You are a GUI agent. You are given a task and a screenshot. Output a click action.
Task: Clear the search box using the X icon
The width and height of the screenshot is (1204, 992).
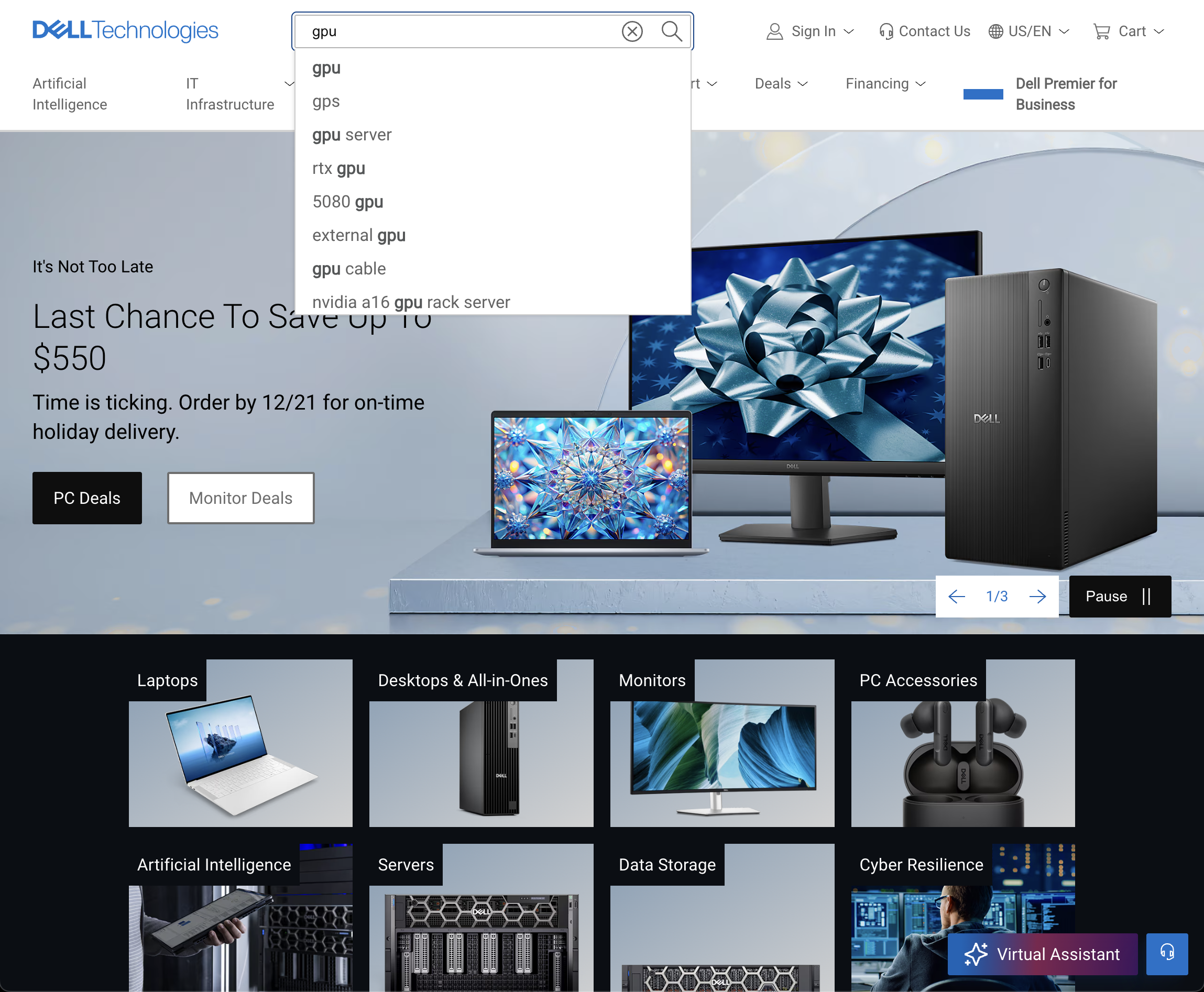[632, 31]
